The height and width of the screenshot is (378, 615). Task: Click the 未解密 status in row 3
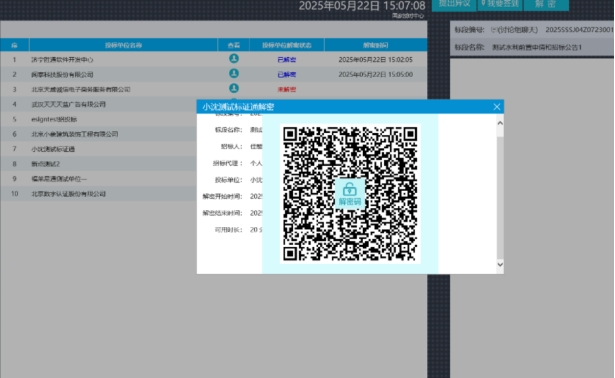(287, 89)
